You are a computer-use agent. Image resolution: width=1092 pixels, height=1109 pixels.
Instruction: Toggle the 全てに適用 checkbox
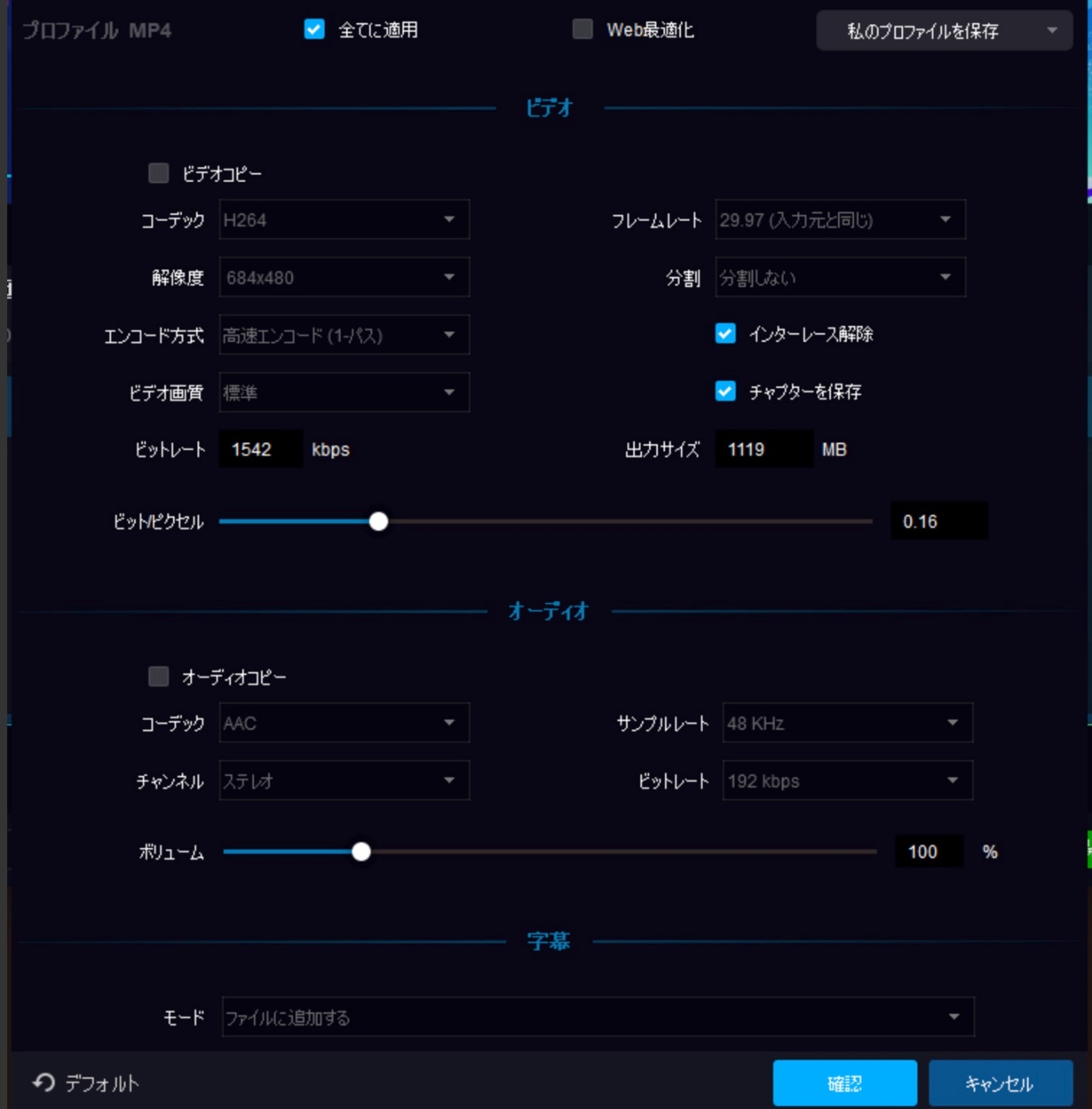314,29
